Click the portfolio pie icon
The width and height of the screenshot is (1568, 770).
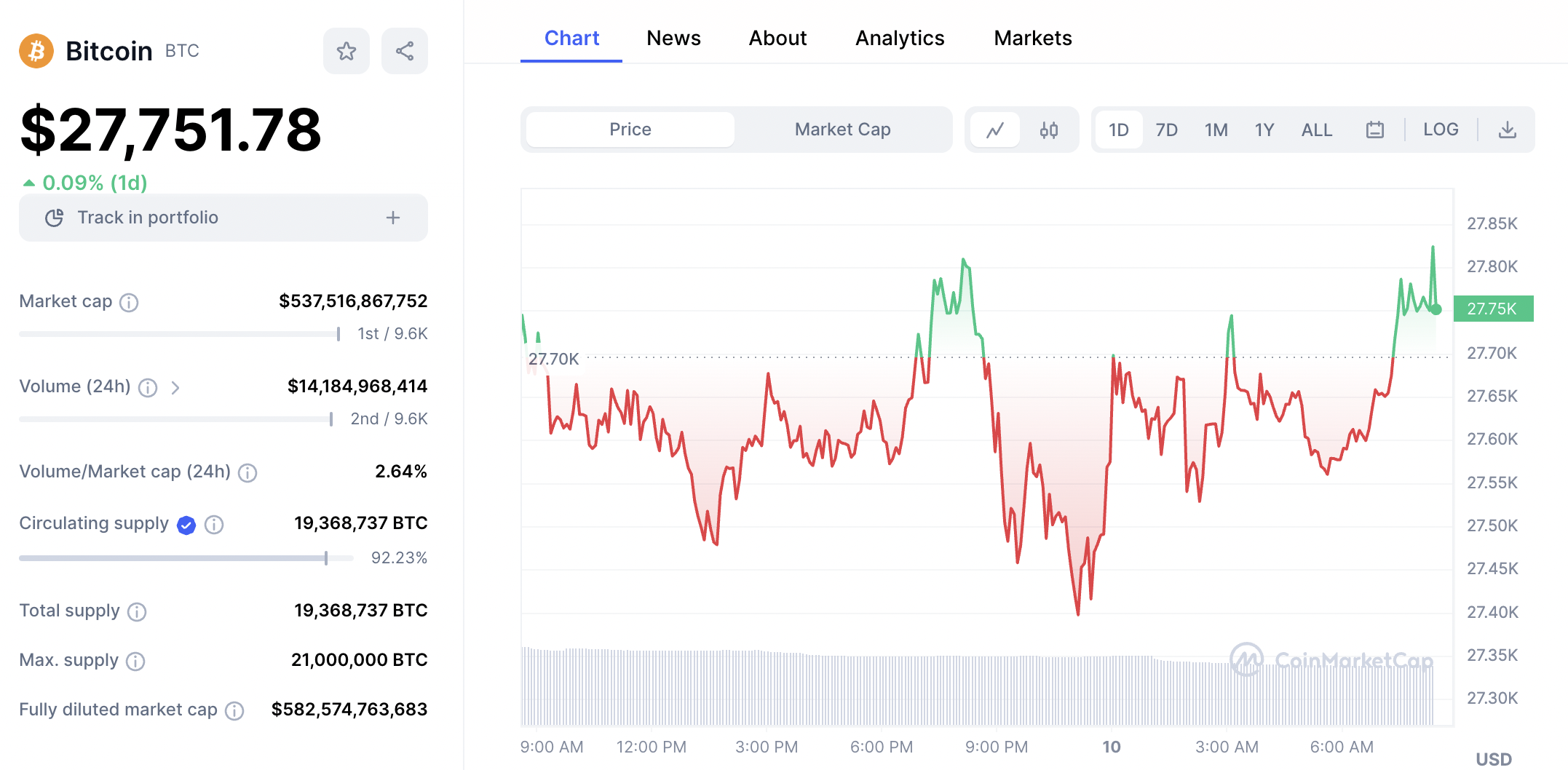point(55,218)
